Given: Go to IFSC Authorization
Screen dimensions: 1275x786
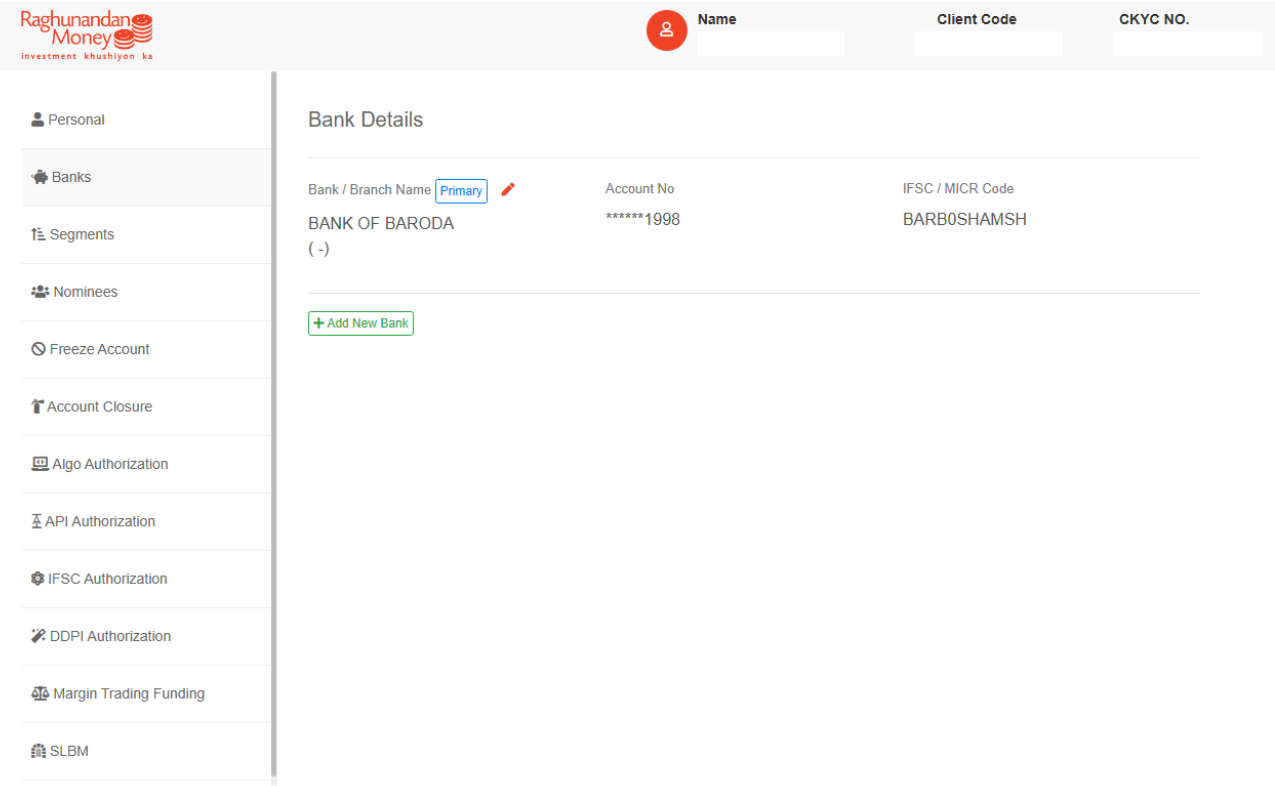Looking at the screenshot, I should [x=146, y=579].
